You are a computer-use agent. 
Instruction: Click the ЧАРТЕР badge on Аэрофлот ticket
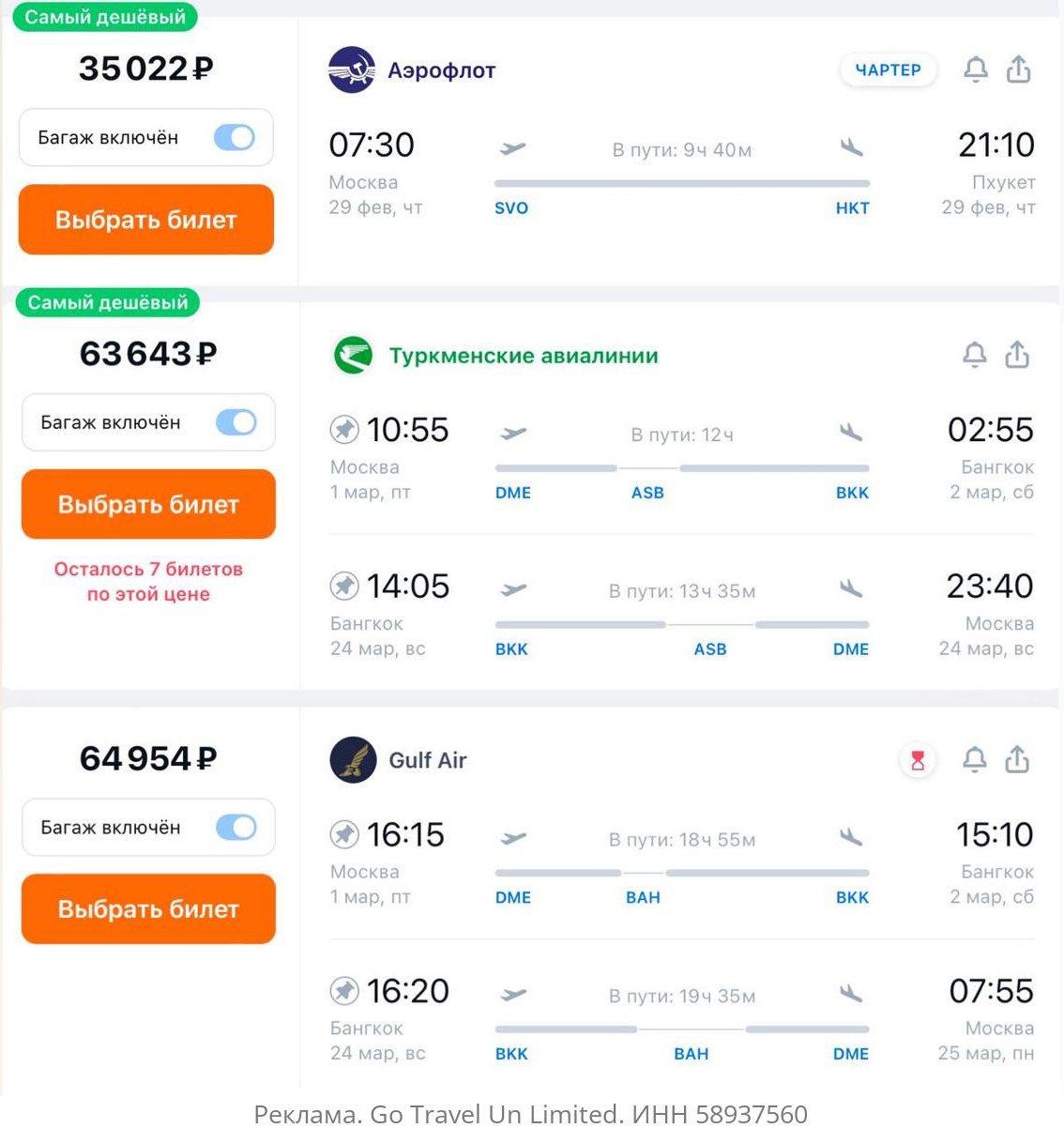point(888,70)
